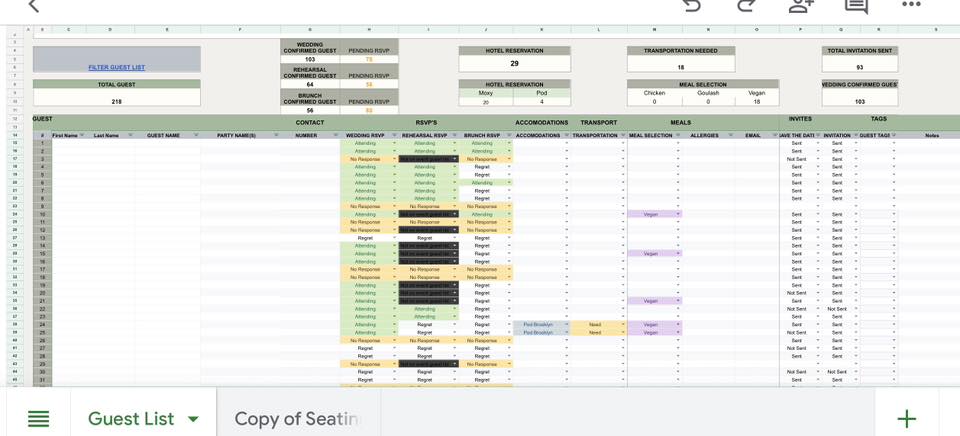Tap the back arrow to exit spreadsheet
960x436 pixels.
point(34,6)
